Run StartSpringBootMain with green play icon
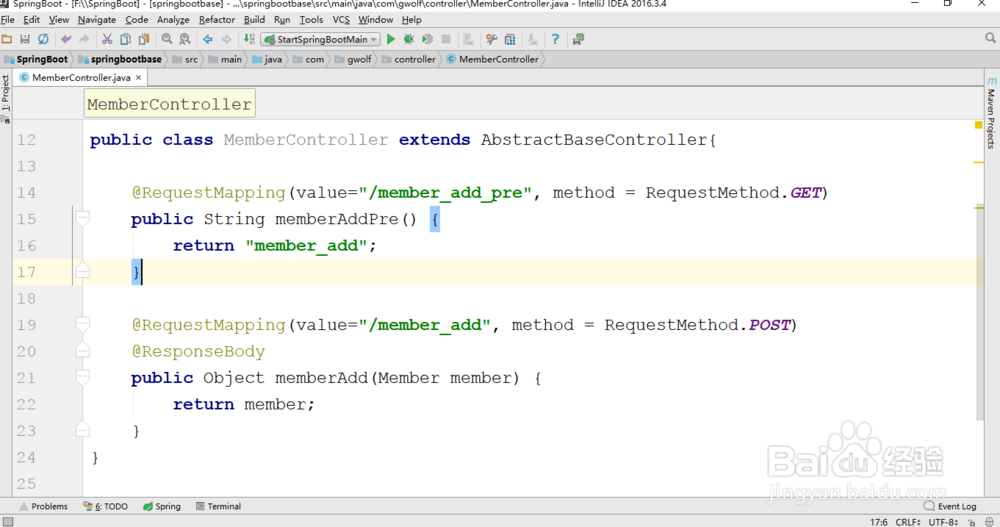Image resolution: width=1000 pixels, height=527 pixels. (391, 40)
